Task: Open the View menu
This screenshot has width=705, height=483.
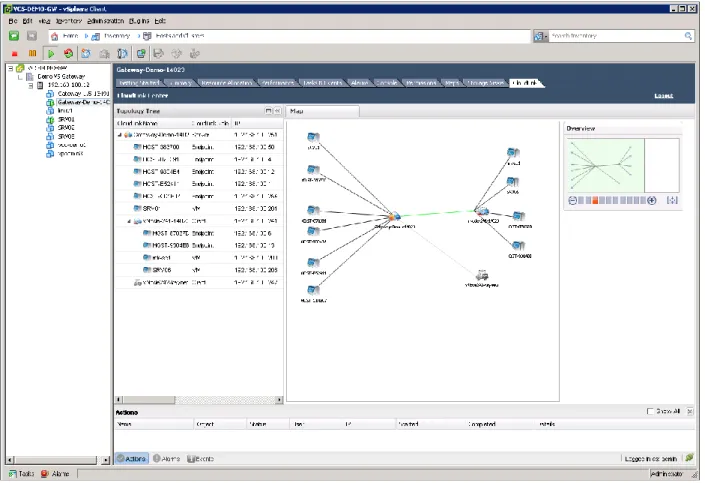Action: pyautogui.click(x=44, y=21)
